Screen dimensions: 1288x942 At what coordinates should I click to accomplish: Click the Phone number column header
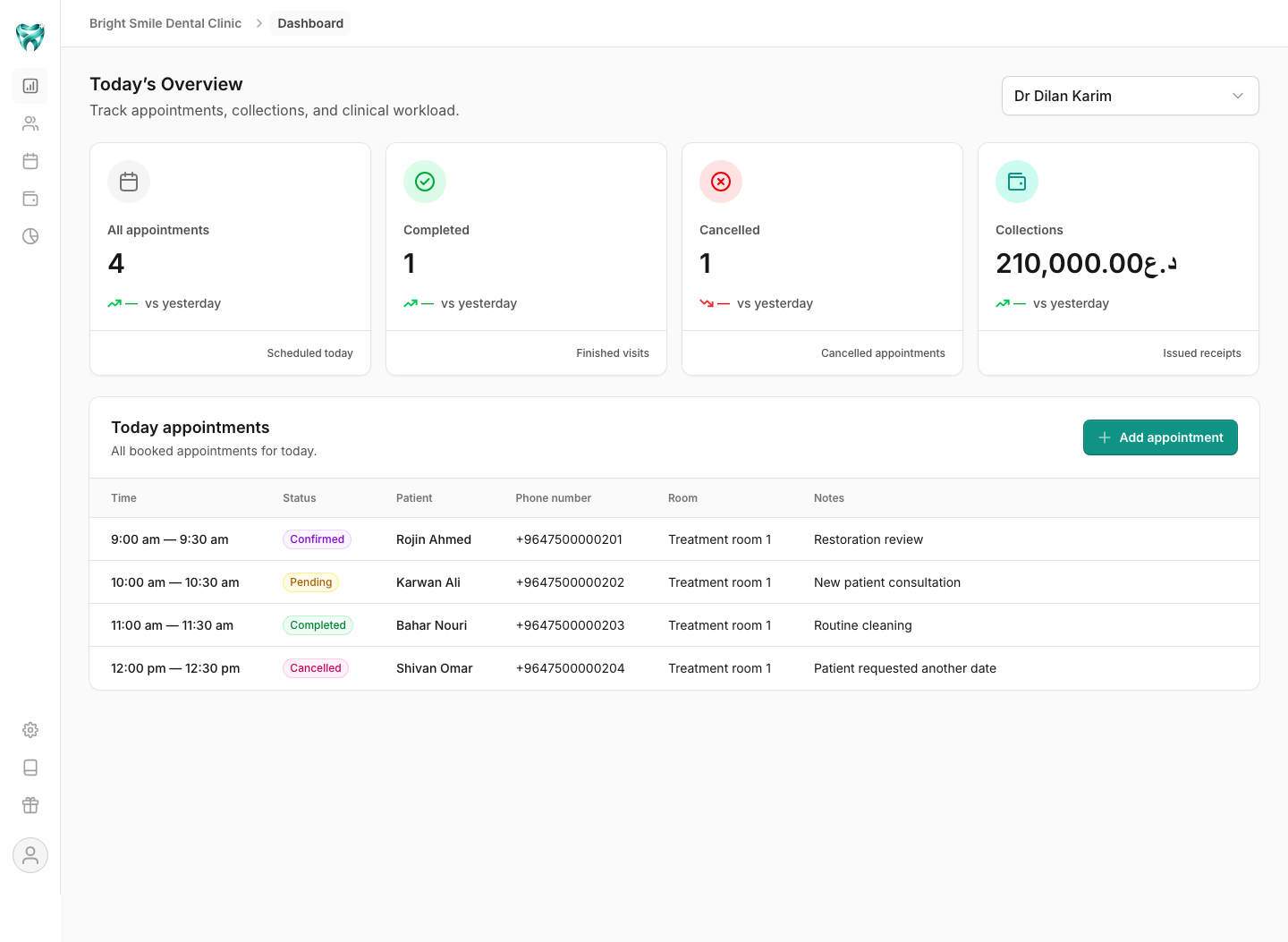(554, 498)
